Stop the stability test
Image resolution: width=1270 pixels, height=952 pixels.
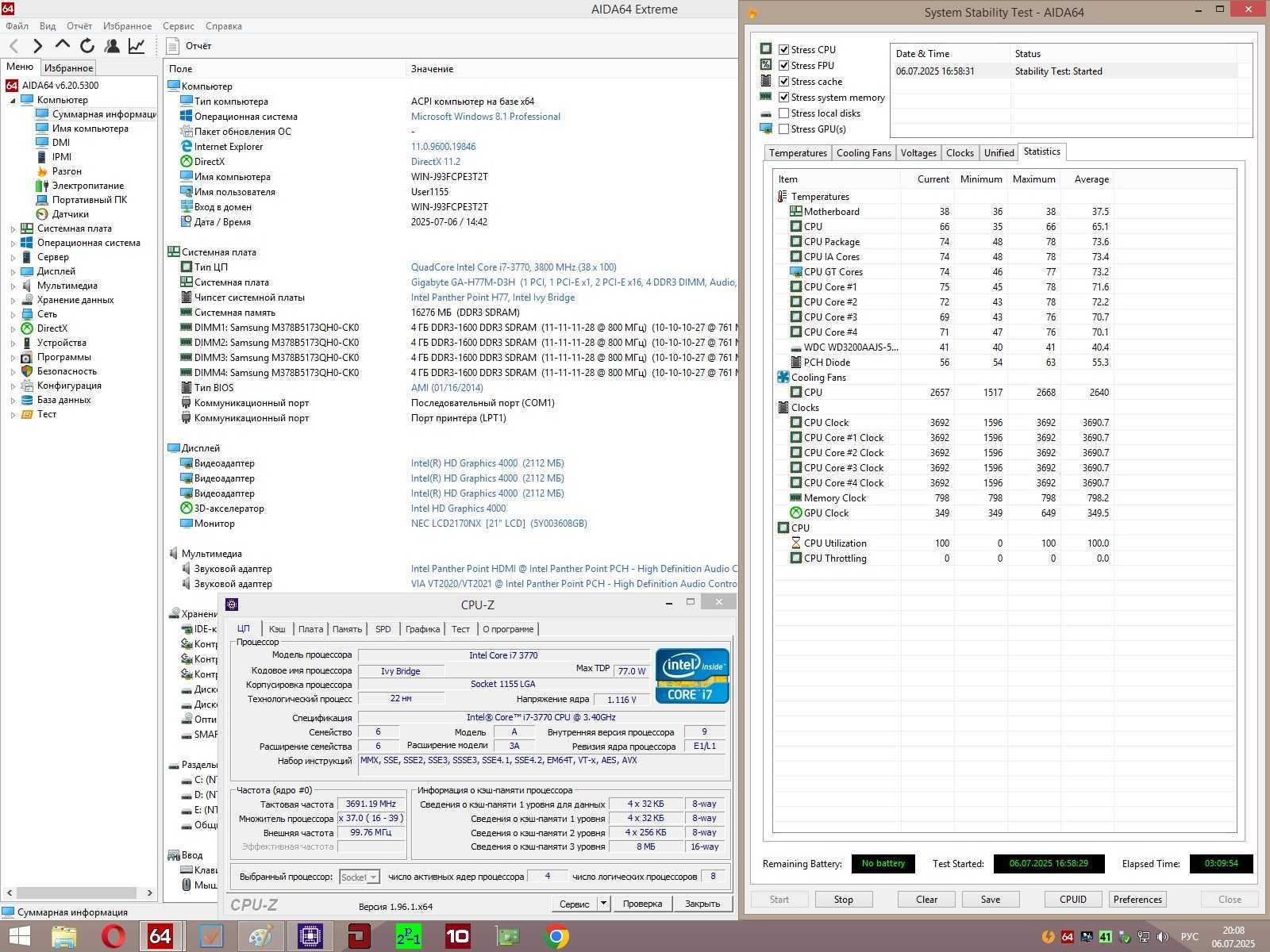click(x=843, y=899)
